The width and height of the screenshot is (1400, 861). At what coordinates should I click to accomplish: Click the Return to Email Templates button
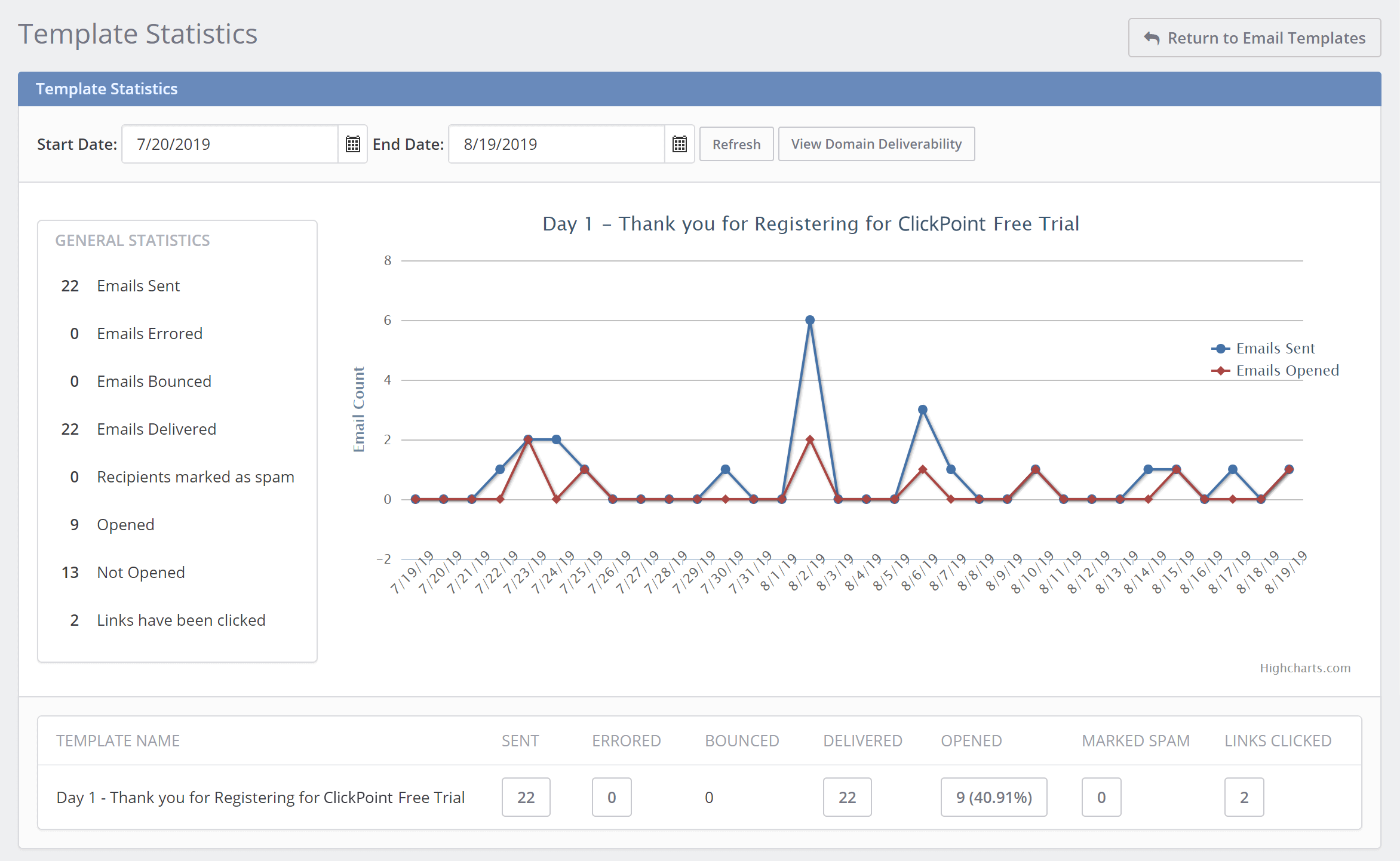tap(1254, 38)
